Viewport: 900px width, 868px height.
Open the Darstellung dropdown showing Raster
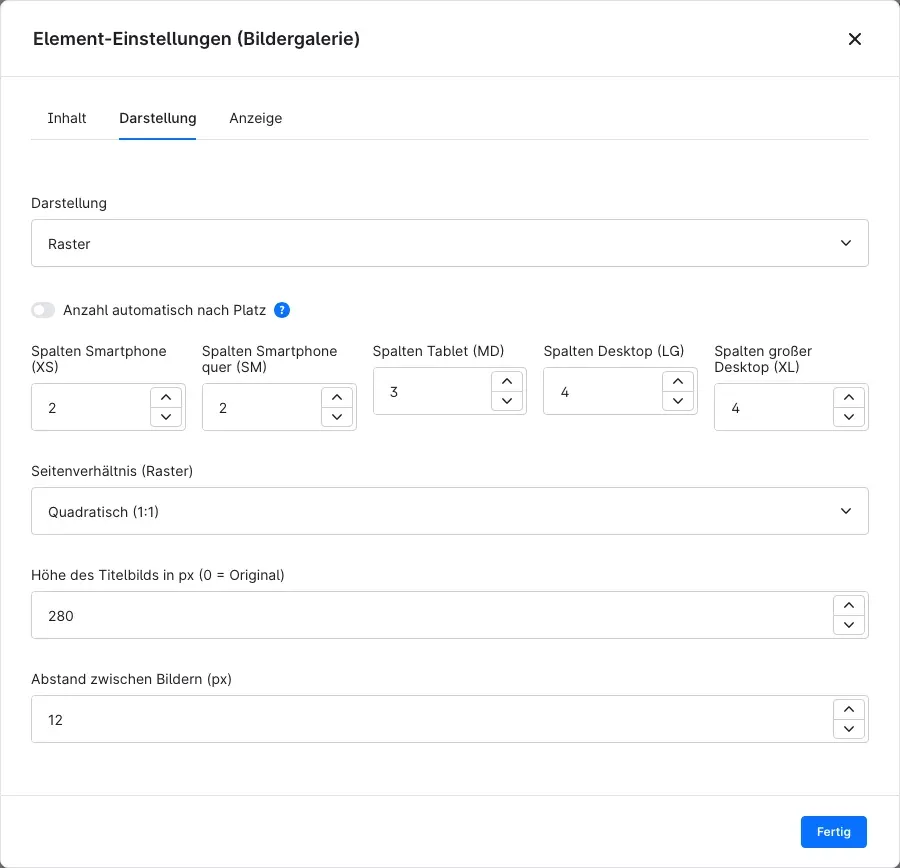[x=449, y=243]
